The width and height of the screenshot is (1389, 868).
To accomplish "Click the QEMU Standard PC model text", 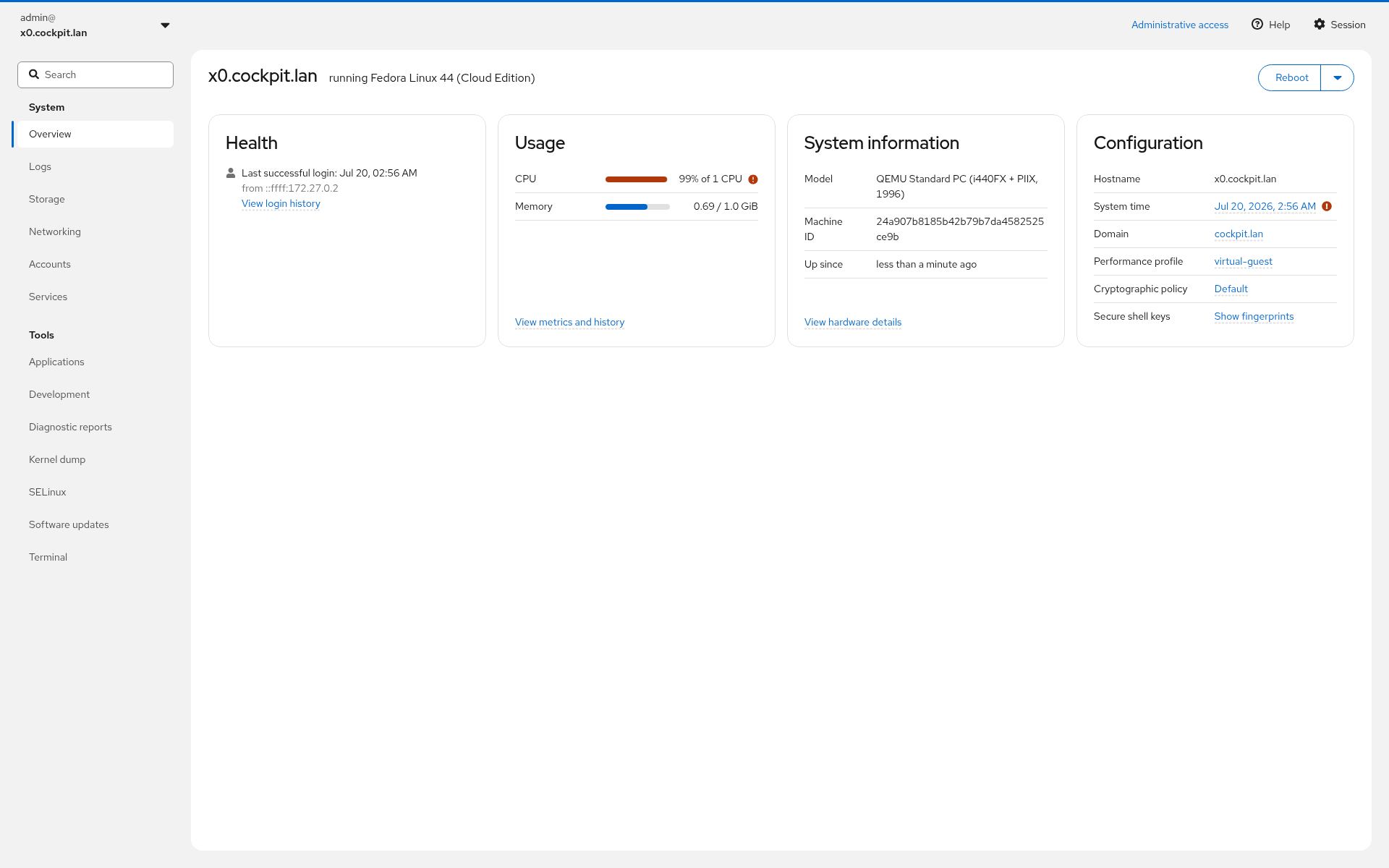I will [957, 186].
